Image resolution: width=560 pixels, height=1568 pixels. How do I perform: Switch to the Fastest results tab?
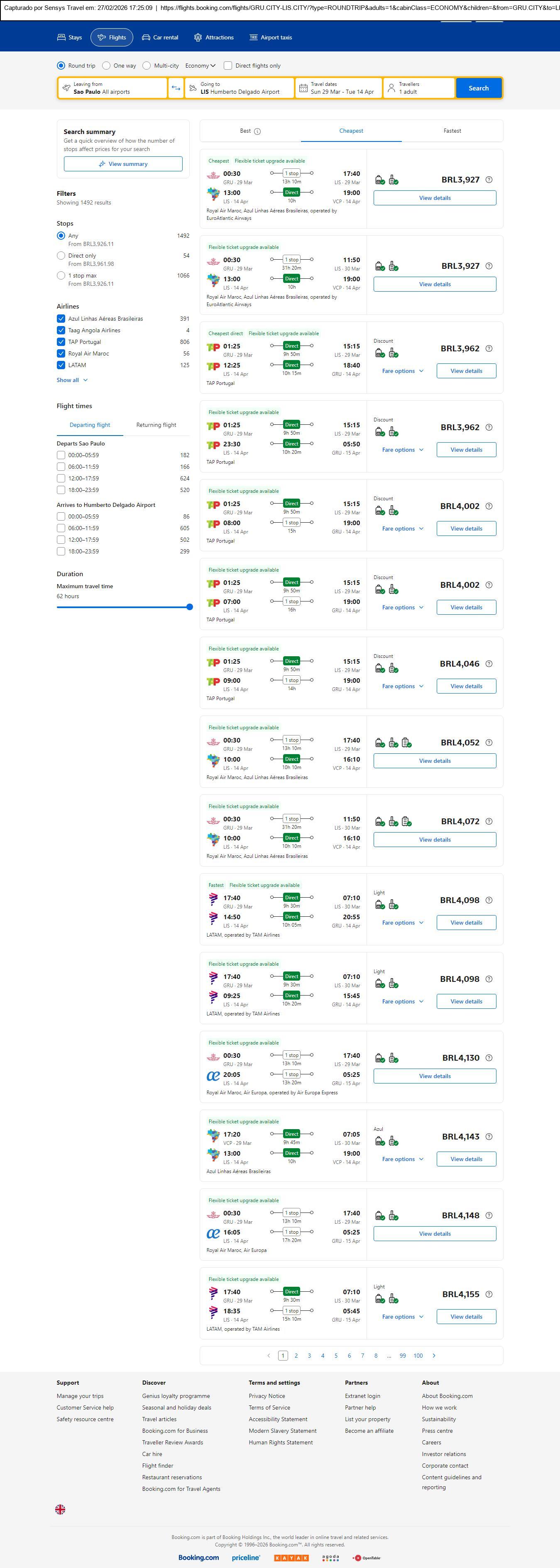[x=452, y=131]
